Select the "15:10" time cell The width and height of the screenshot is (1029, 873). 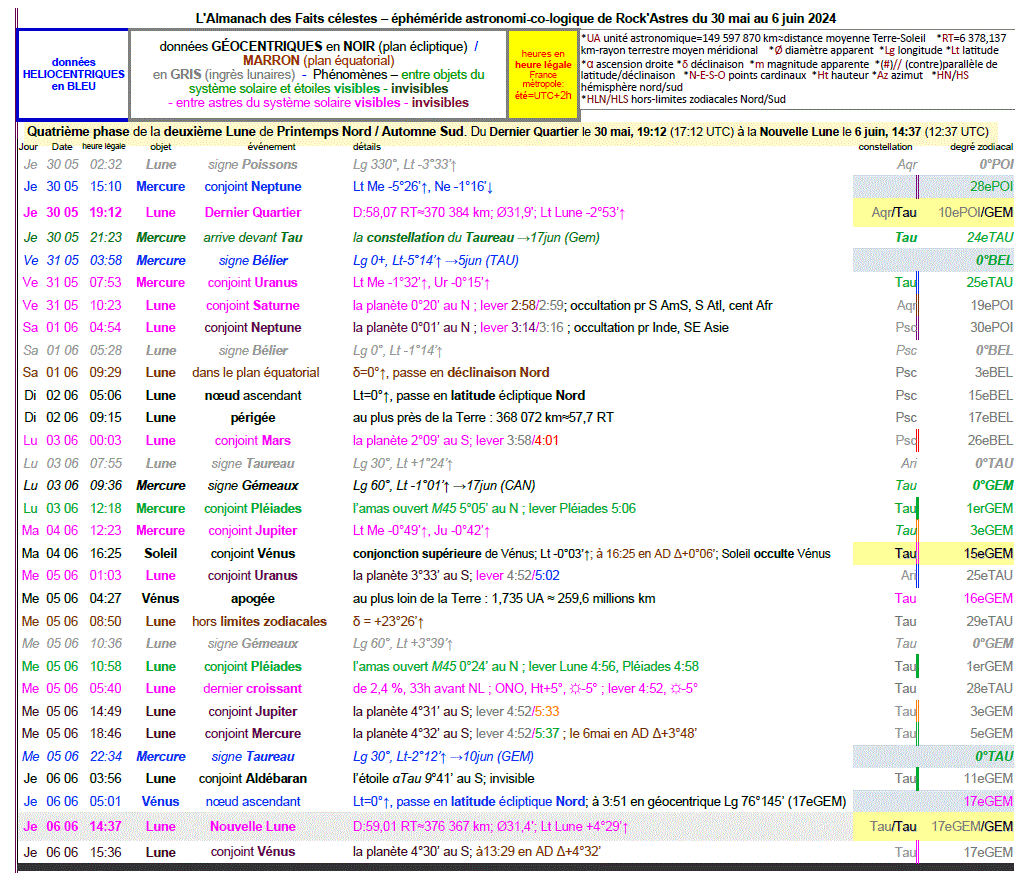(x=106, y=186)
